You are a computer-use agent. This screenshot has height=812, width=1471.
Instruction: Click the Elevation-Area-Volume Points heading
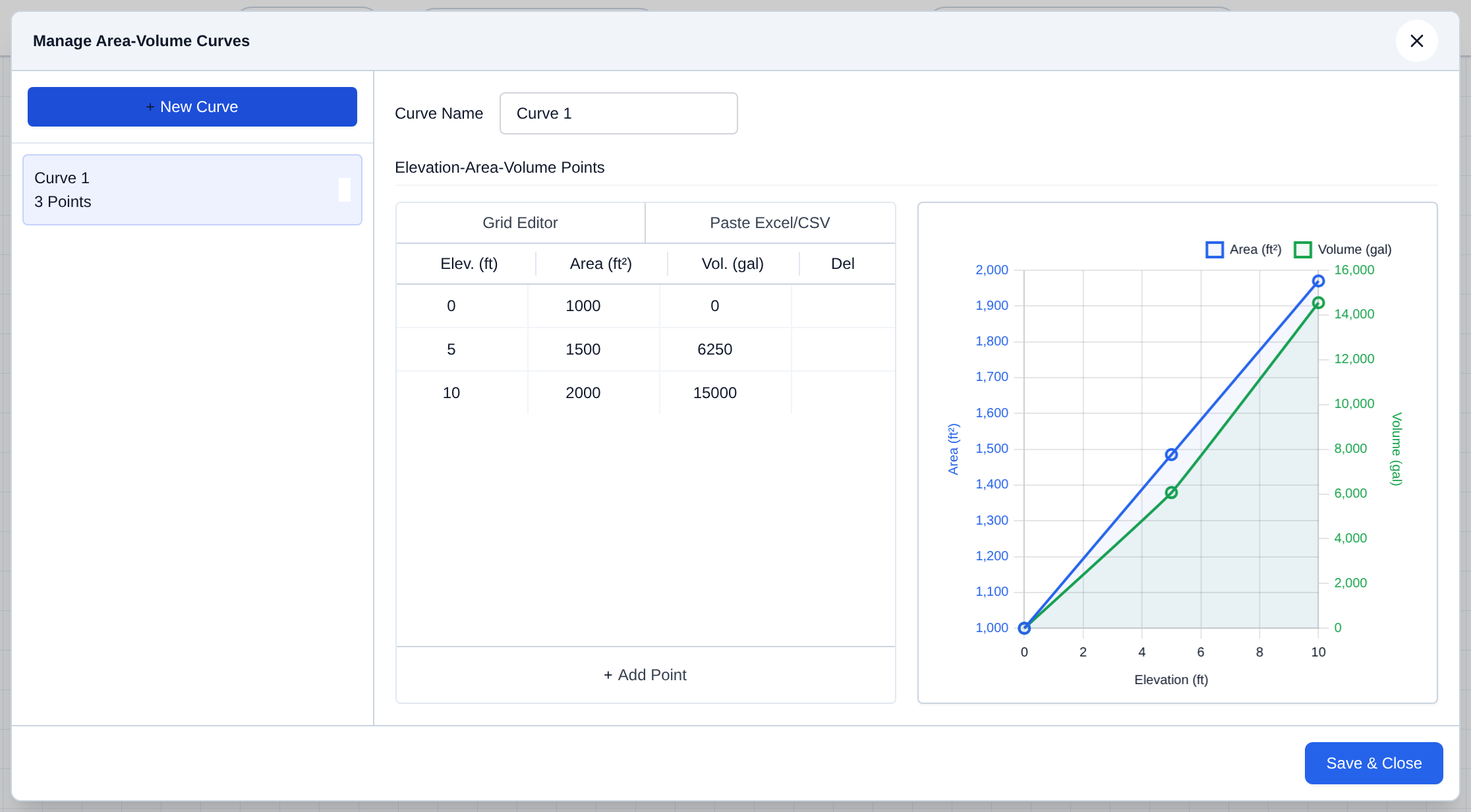pyautogui.click(x=500, y=167)
